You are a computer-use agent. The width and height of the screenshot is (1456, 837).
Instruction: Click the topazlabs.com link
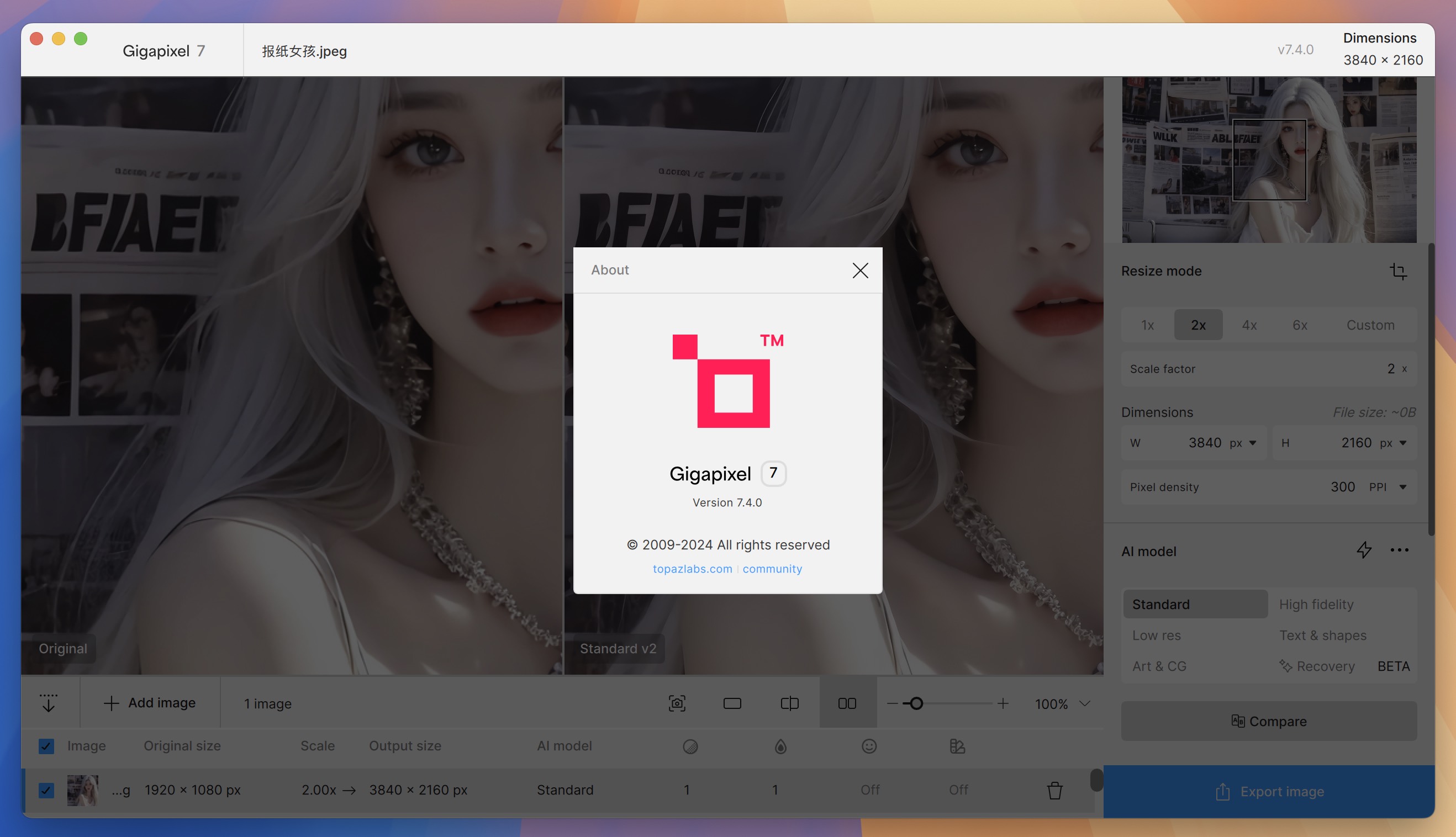pos(692,568)
